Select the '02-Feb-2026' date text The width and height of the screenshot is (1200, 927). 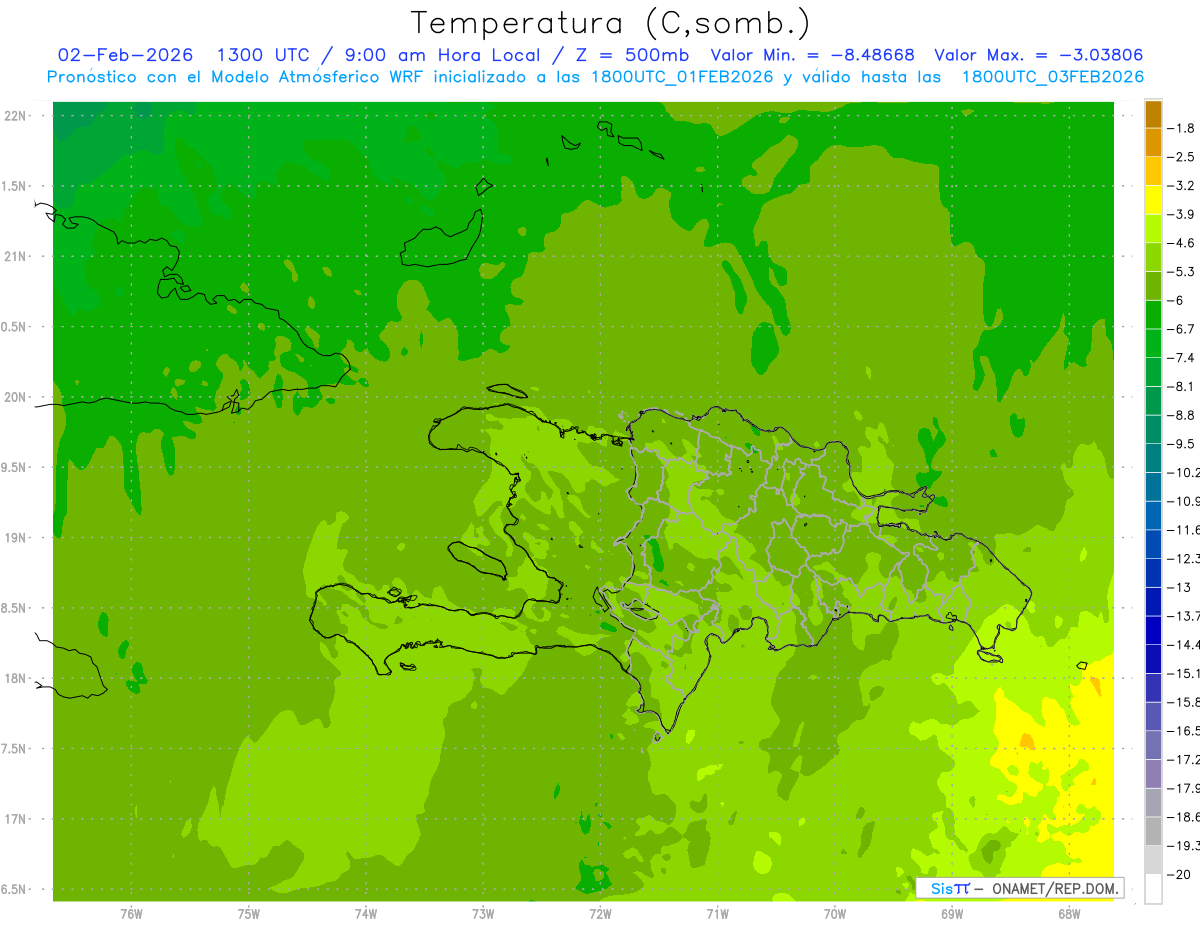coord(126,55)
